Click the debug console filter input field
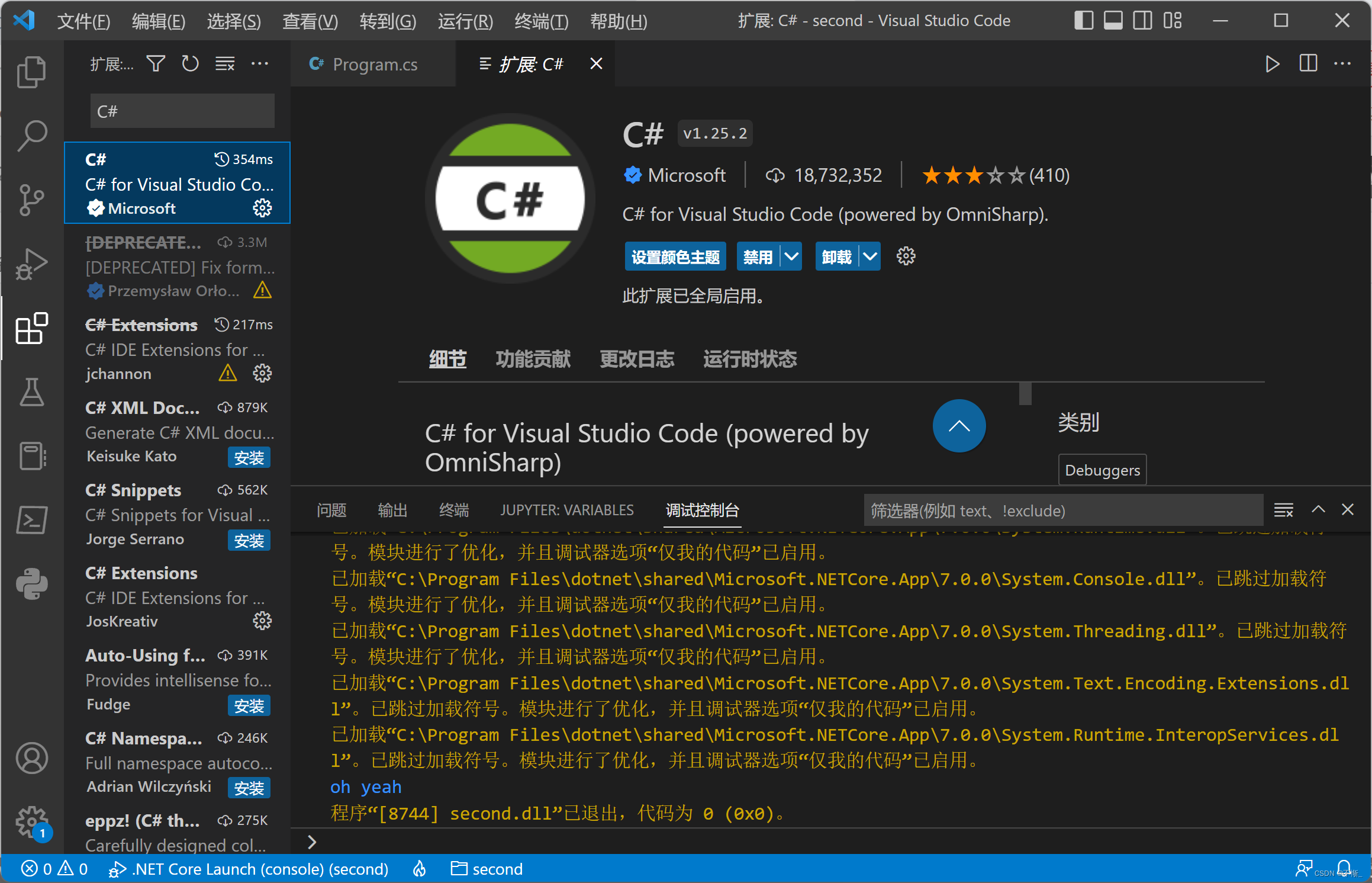This screenshot has width=1372, height=883. pos(1064,510)
